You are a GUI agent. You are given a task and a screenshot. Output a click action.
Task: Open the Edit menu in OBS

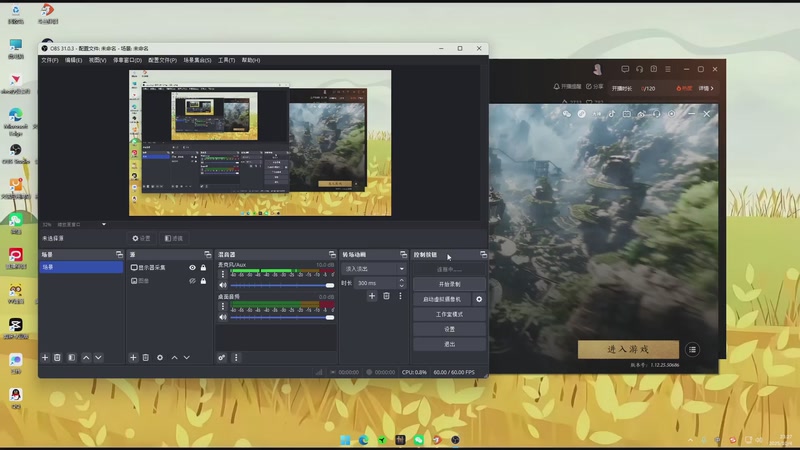[73, 60]
